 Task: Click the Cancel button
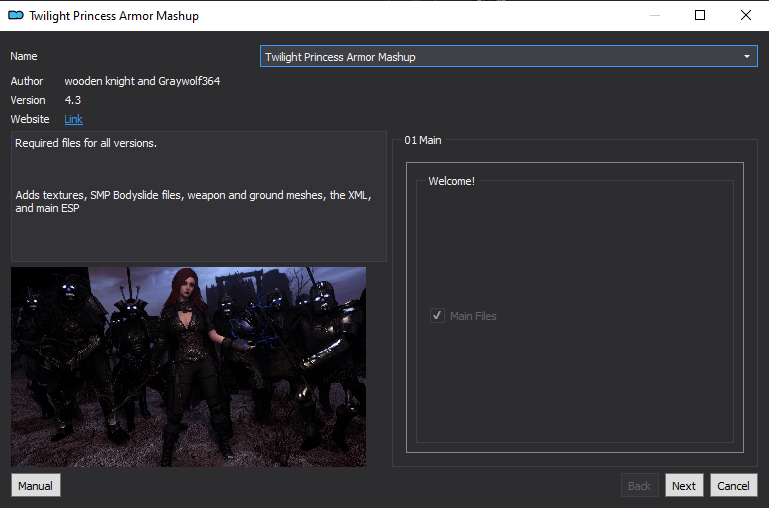[x=733, y=485]
